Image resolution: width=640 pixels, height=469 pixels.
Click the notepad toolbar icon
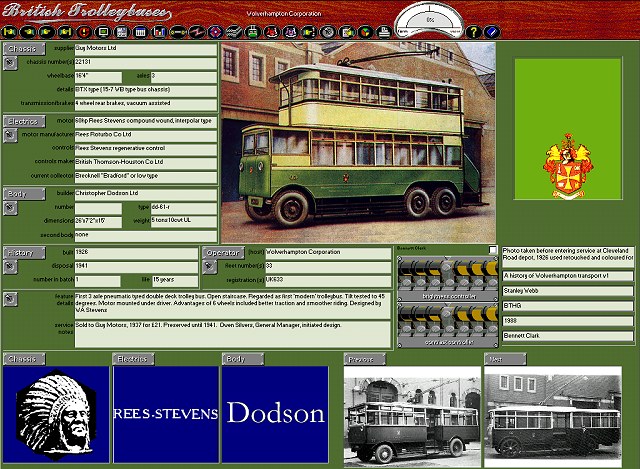(347, 32)
